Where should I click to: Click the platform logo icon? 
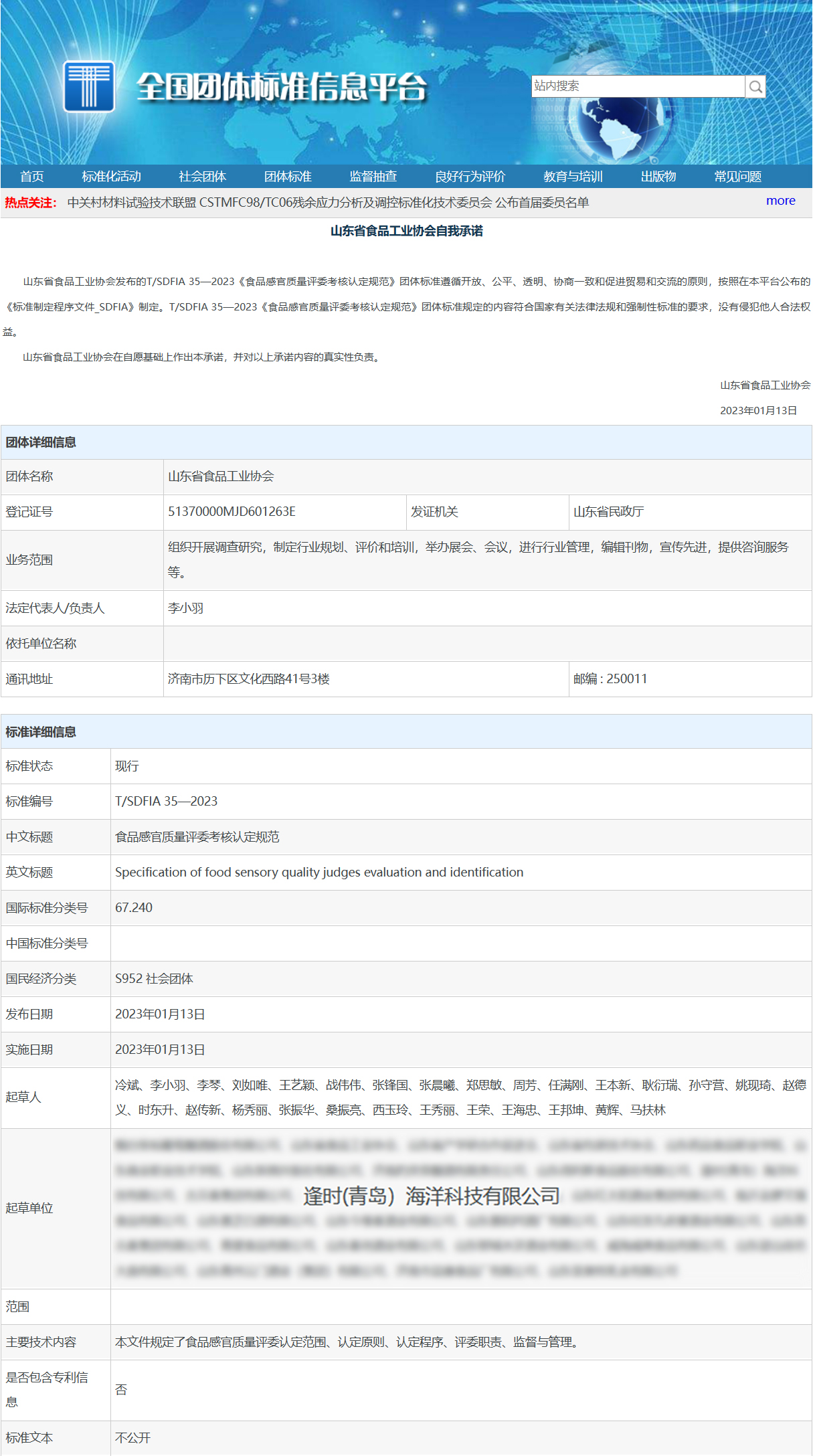click(89, 86)
